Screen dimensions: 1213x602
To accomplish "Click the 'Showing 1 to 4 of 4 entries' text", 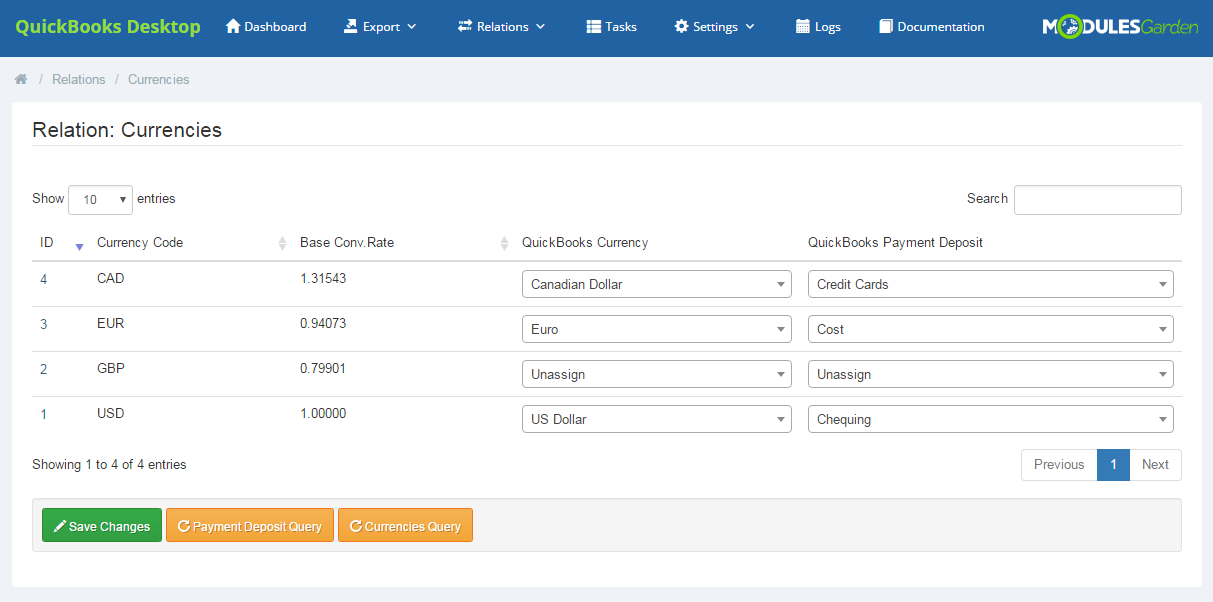I will pyautogui.click(x=109, y=465).
